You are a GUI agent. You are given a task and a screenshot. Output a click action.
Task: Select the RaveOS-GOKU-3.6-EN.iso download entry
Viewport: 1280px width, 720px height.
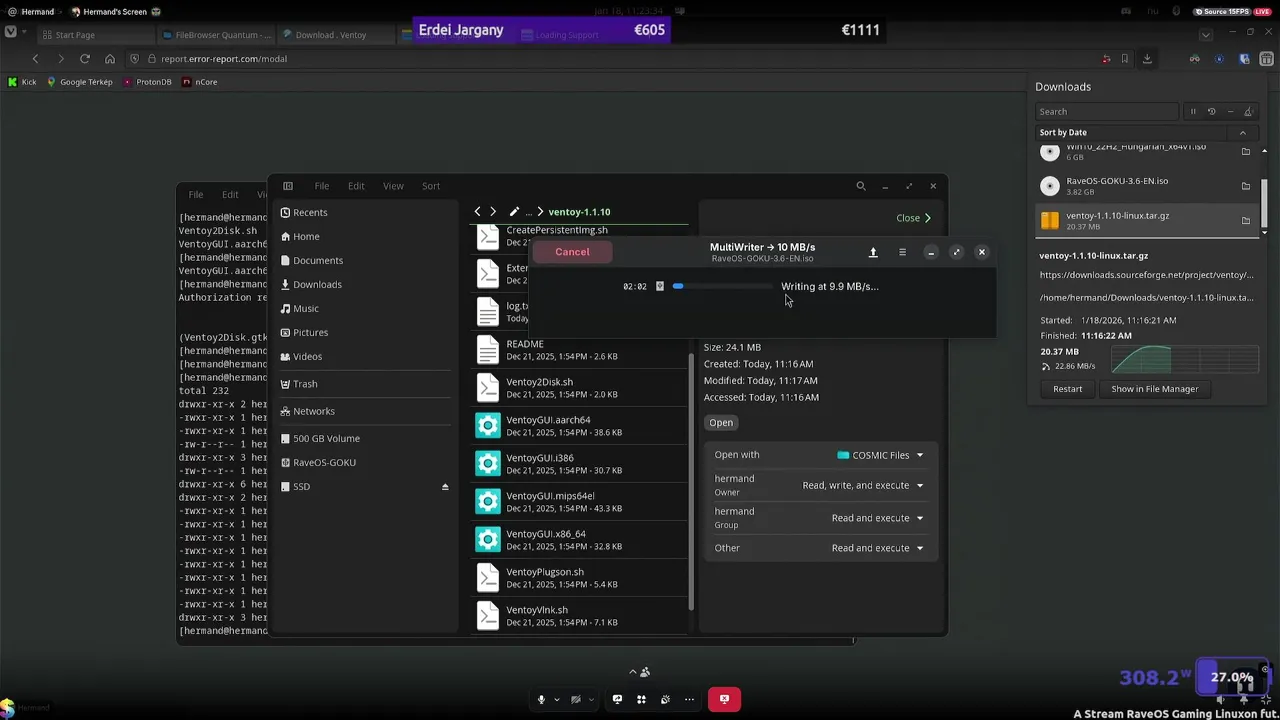click(1146, 186)
